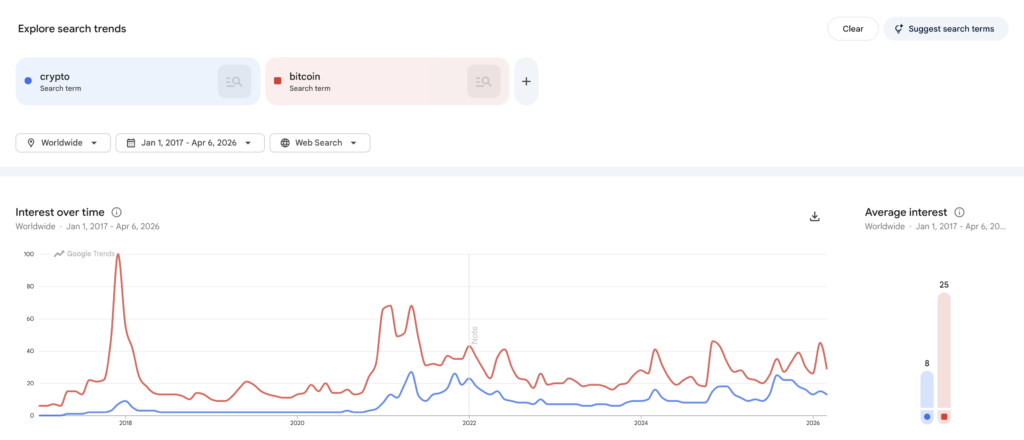
Task: Open the Jan 1, 2017 - Apr 6, 2026 date dropdown
Action: click(x=190, y=143)
